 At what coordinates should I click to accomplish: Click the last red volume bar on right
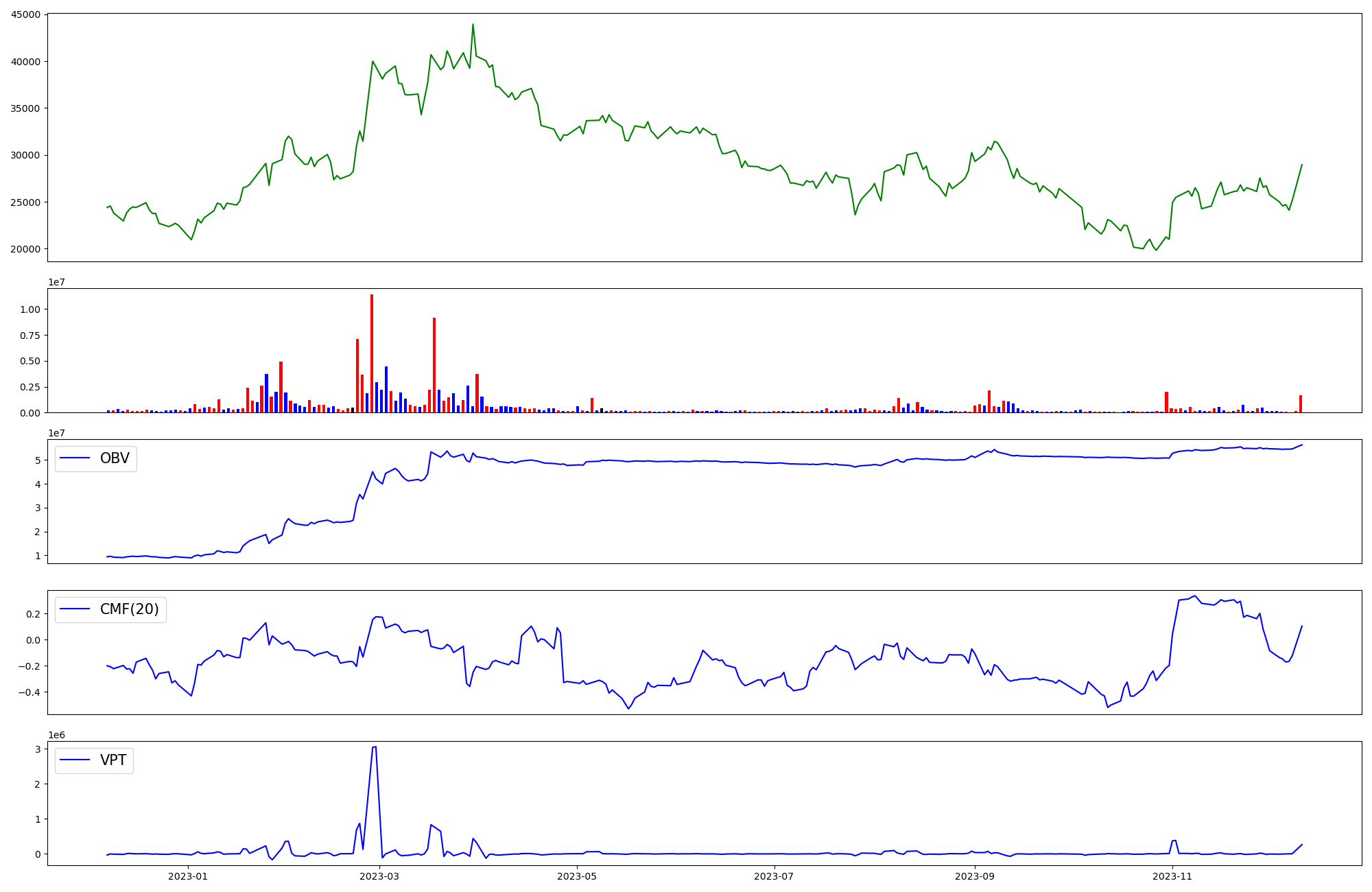point(1300,404)
